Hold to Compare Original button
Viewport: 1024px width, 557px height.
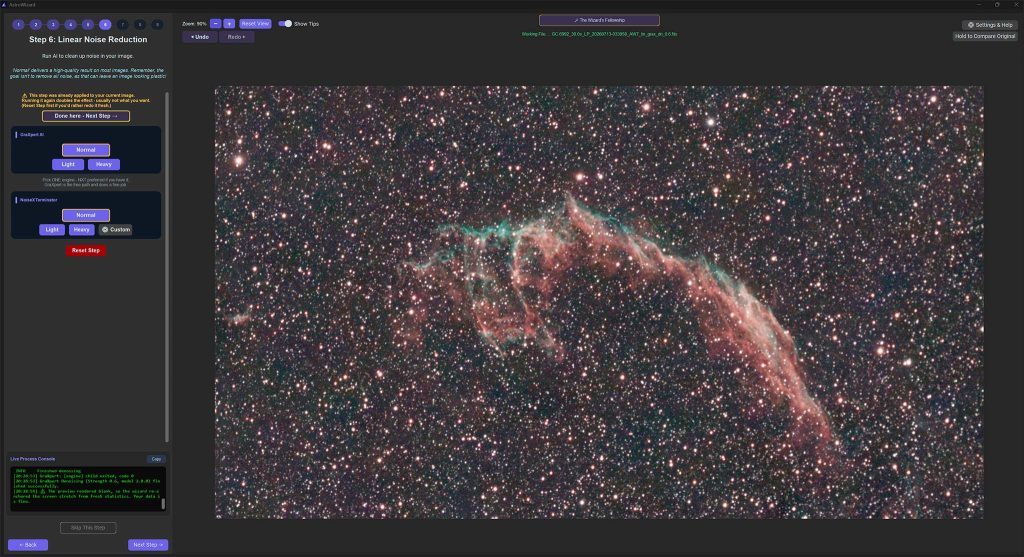(x=985, y=37)
